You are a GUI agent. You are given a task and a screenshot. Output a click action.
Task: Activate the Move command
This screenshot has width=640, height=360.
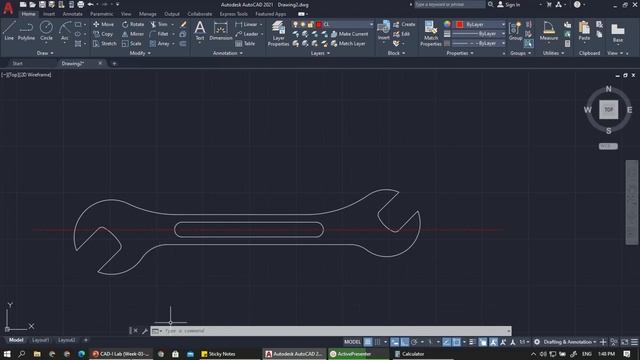pos(103,24)
